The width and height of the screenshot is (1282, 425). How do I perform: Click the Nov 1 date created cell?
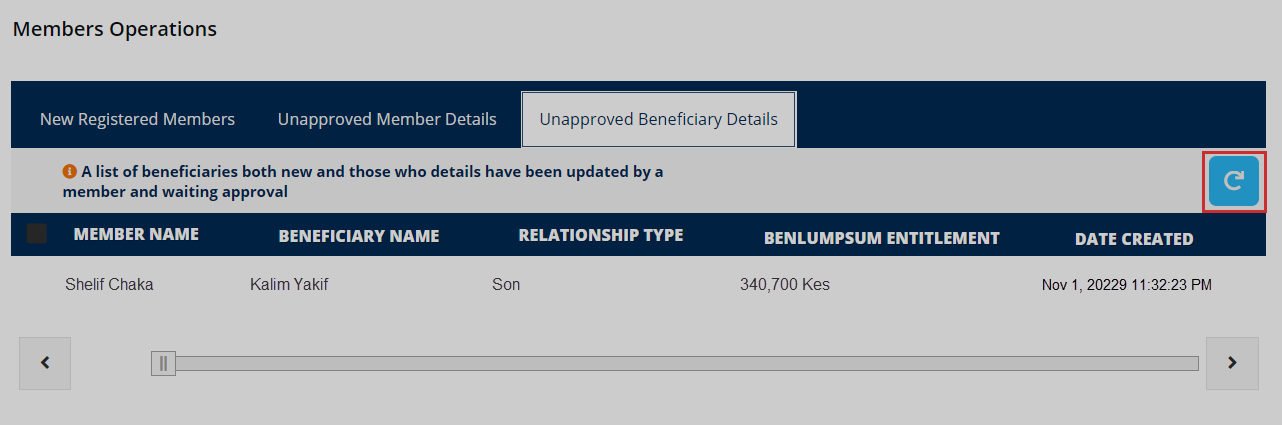tap(1126, 285)
